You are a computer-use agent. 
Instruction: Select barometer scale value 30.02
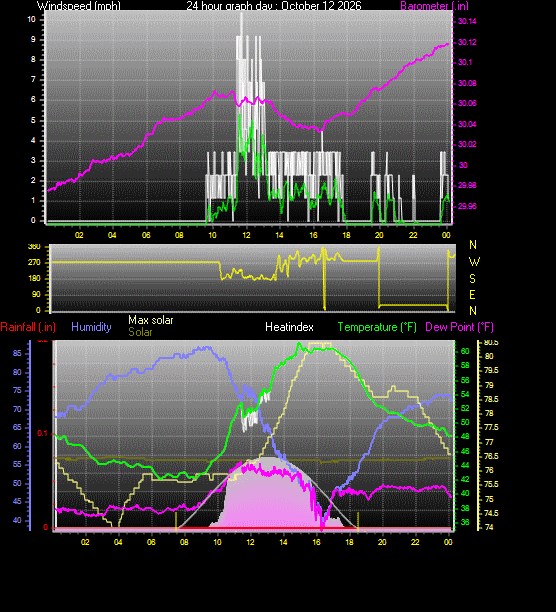tap(467, 144)
